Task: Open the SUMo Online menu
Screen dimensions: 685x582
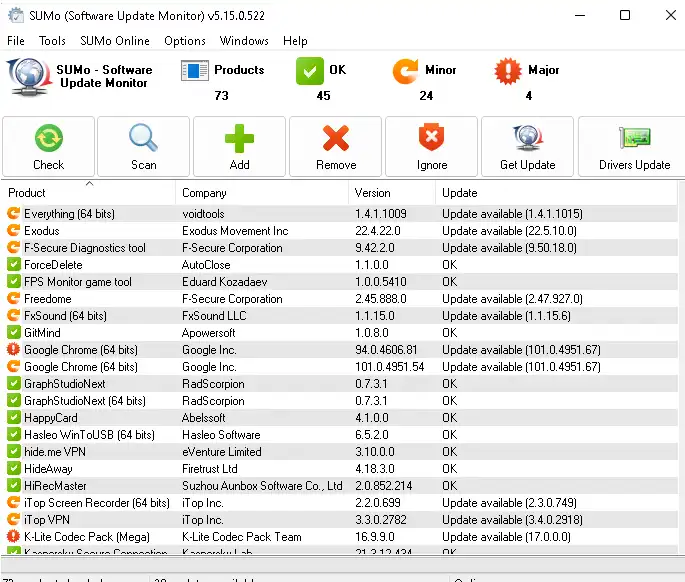Action: (115, 41)
